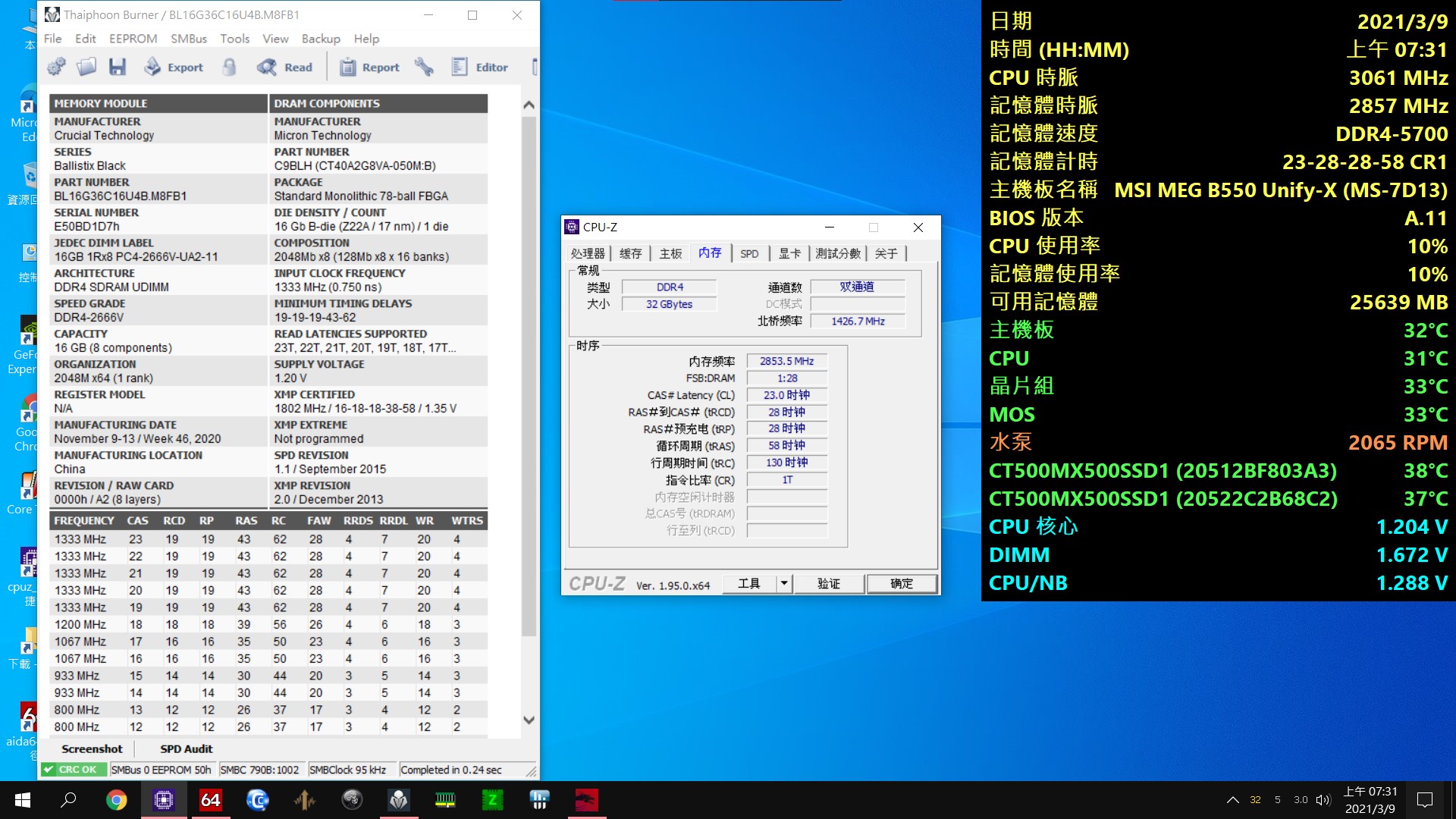Click Read SPD in the toolbar

click(x=284, y=67)
